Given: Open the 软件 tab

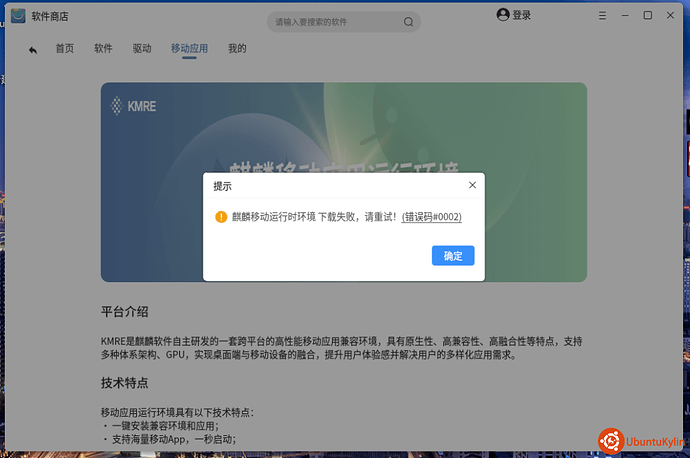Looking at the screenshot, I should point(103,49).
